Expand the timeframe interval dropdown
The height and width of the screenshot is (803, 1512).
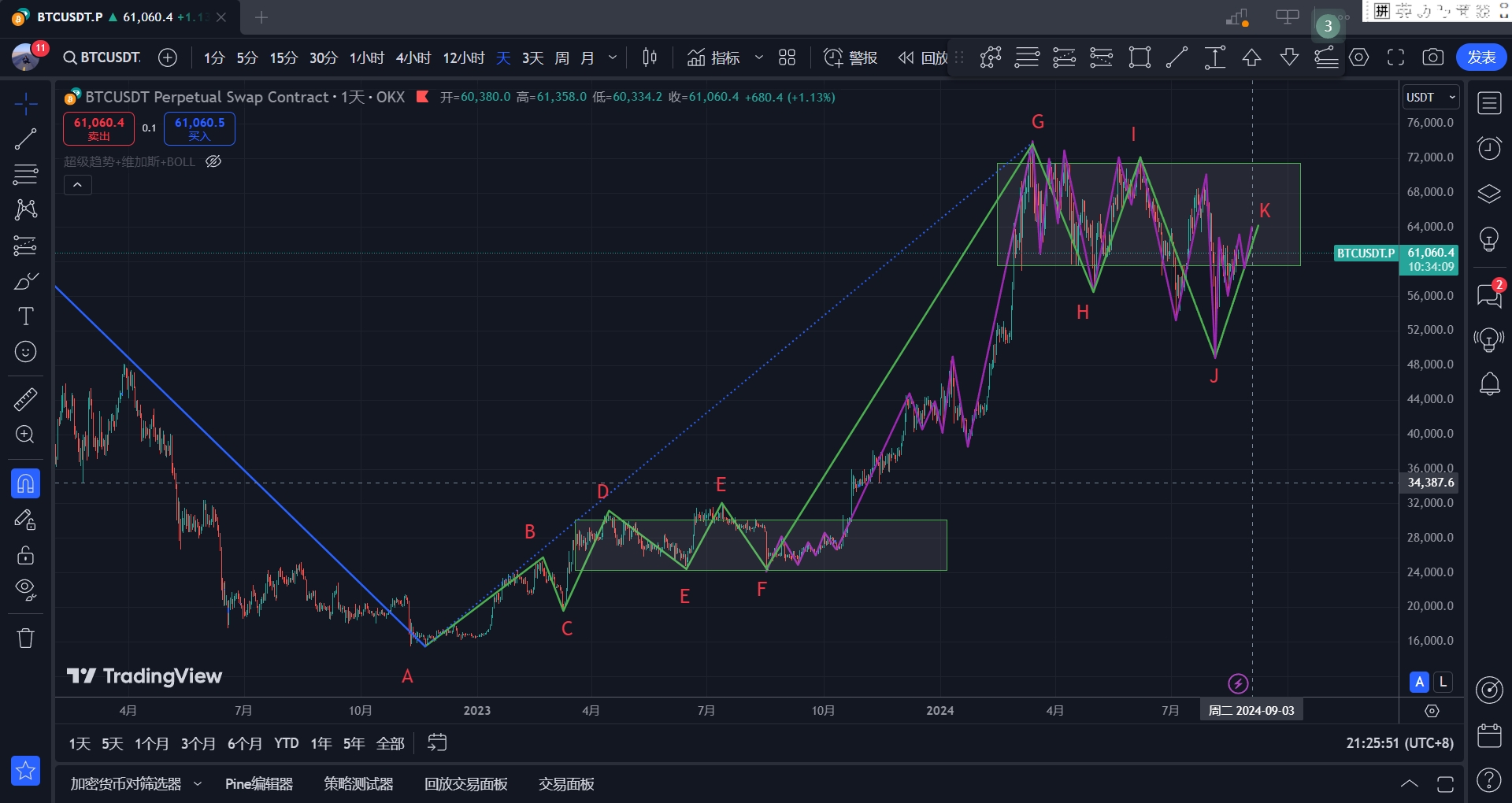click(x=613, y=58)
